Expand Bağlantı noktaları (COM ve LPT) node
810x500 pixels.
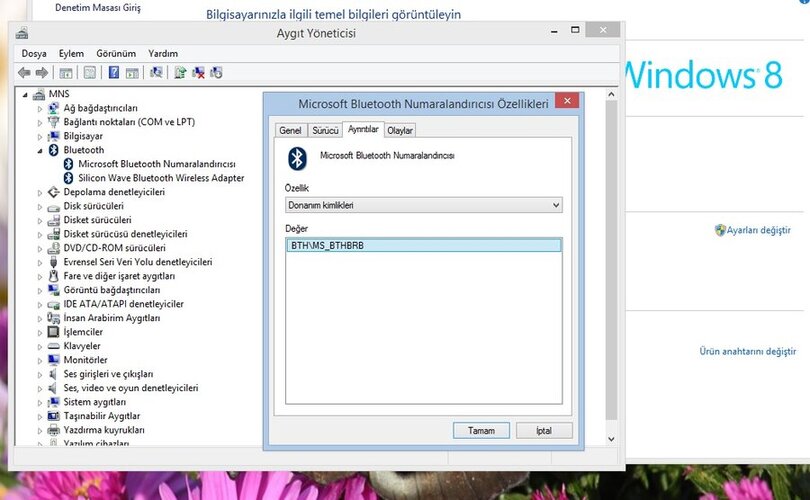[x=40, y=122]
